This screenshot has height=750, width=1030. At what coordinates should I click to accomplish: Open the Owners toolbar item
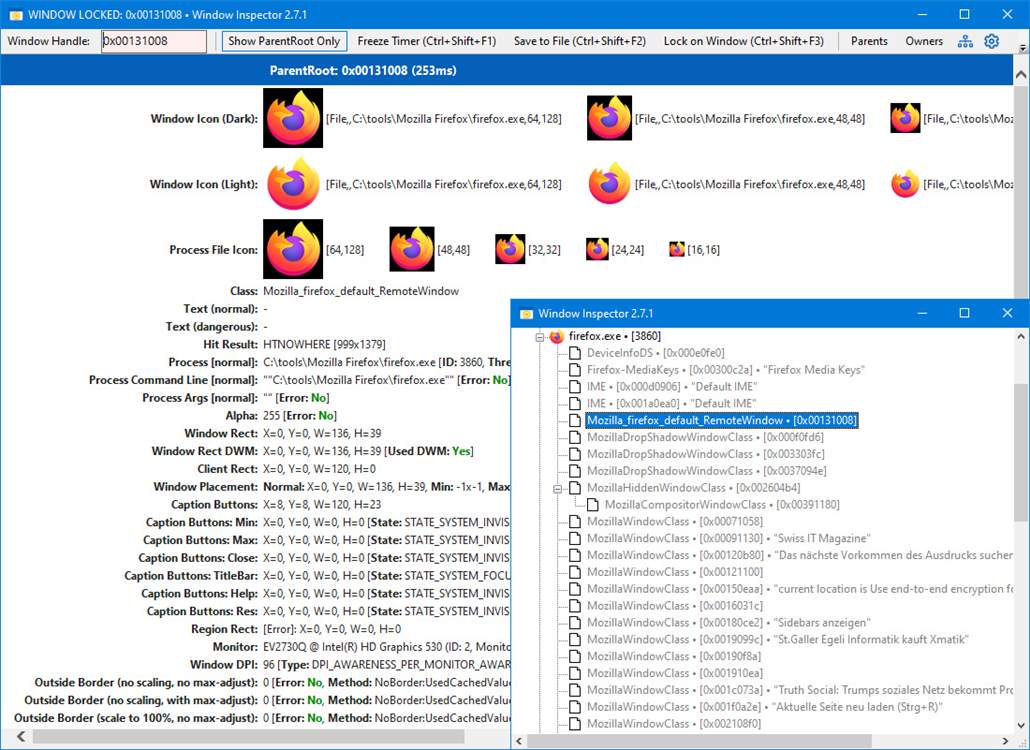pos(924,41)
